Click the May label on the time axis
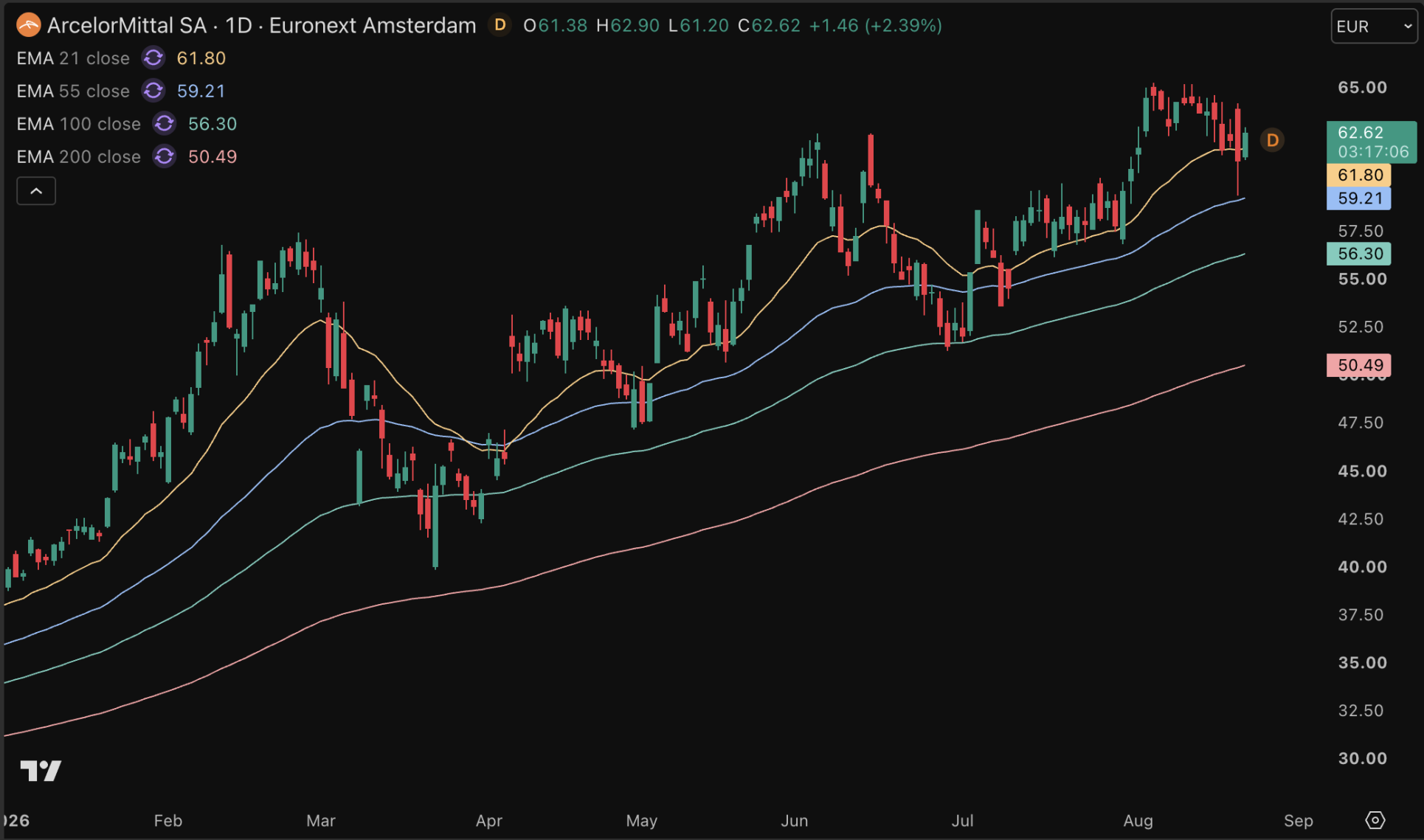 tap(642, 820)
